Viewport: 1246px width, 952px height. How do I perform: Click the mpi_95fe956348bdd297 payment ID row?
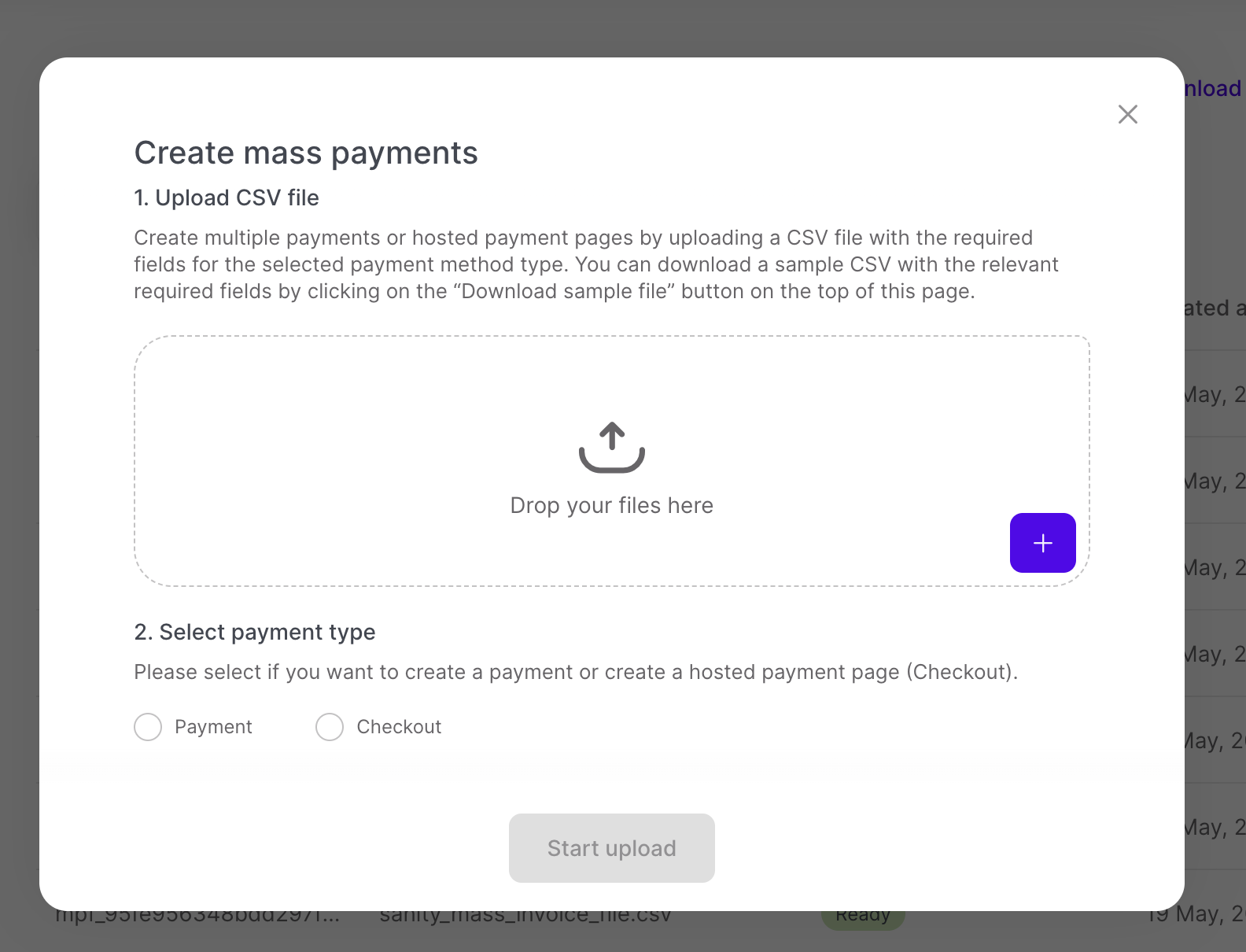197,917
